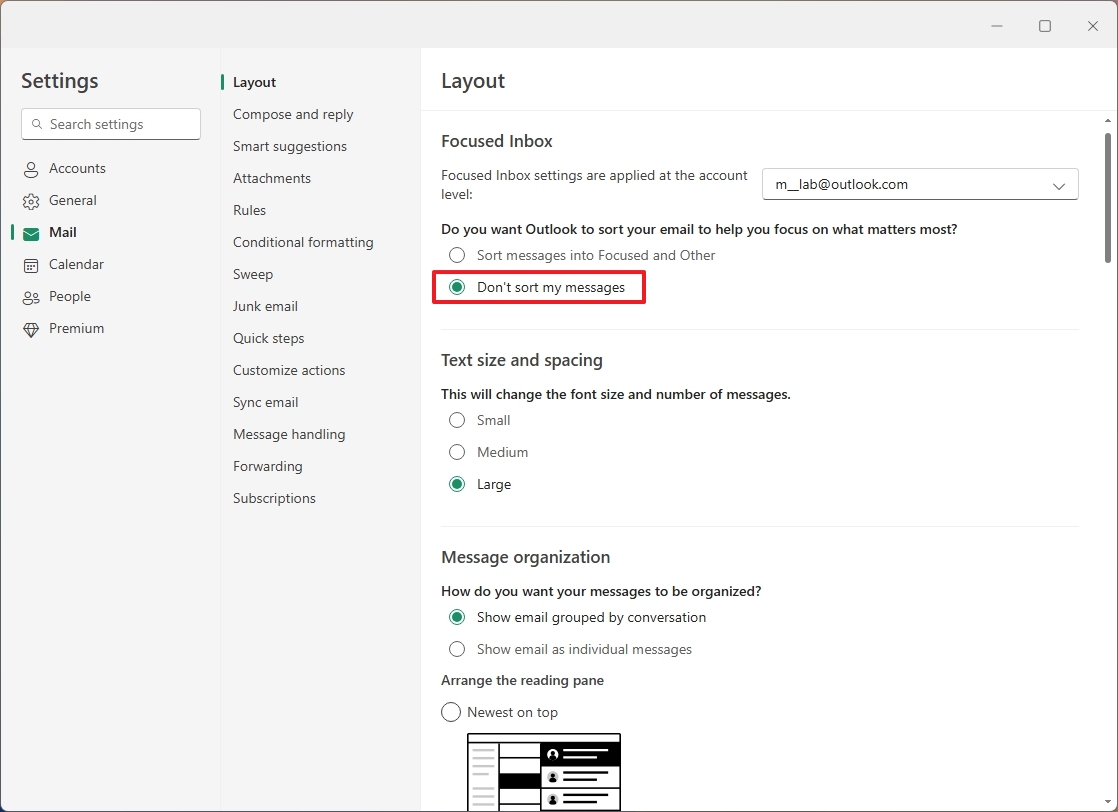Viewport: 1118px width, 812px height.
Task: Open the Layout settings page
Action: (255, 83)
